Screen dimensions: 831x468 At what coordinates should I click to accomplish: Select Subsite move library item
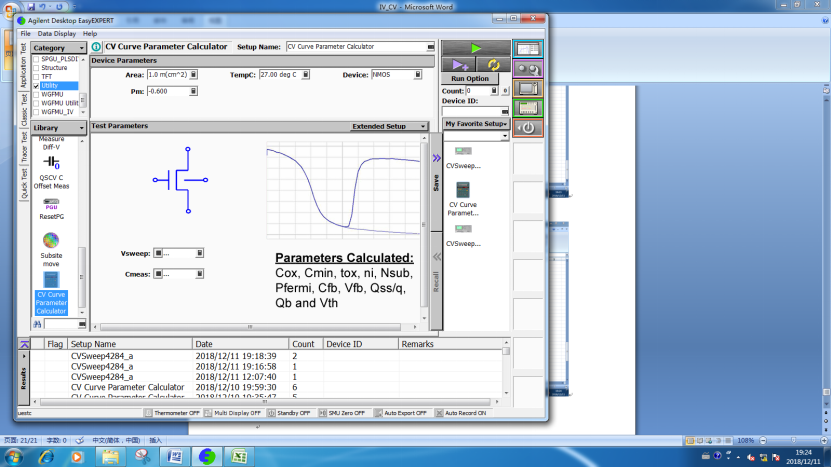(x=51, y=249)
